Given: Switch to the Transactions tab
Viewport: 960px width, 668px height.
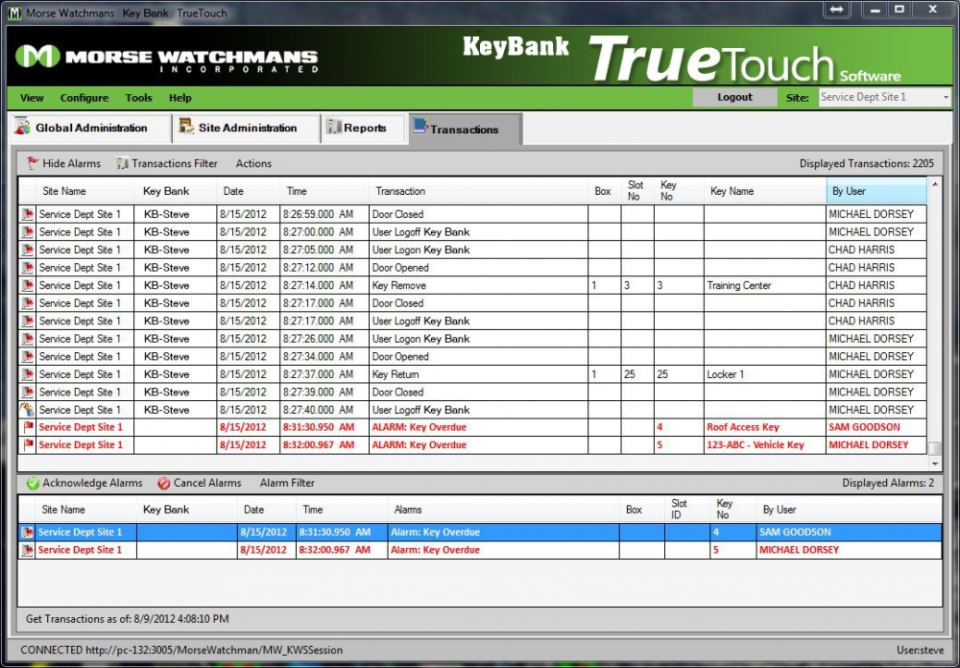Looking at the screenshot, I should point(463,128).
